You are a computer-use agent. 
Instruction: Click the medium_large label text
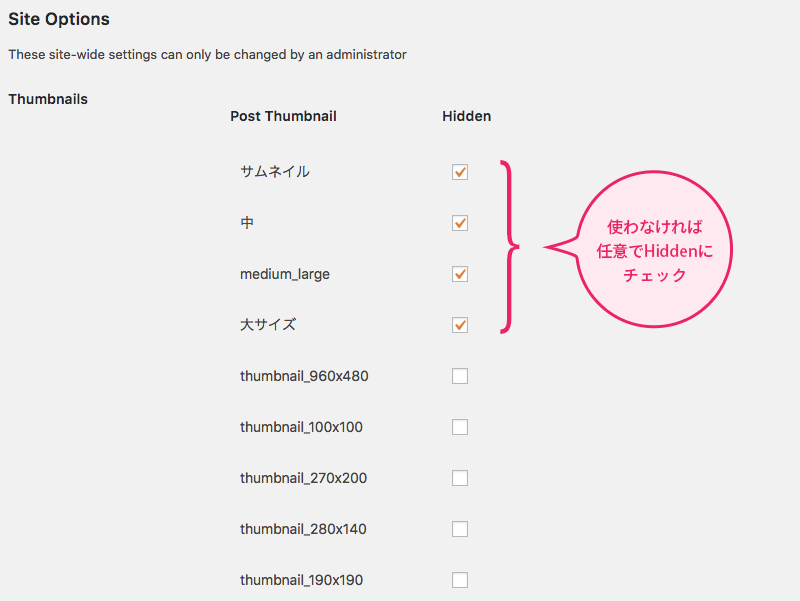tap(285, 274)
